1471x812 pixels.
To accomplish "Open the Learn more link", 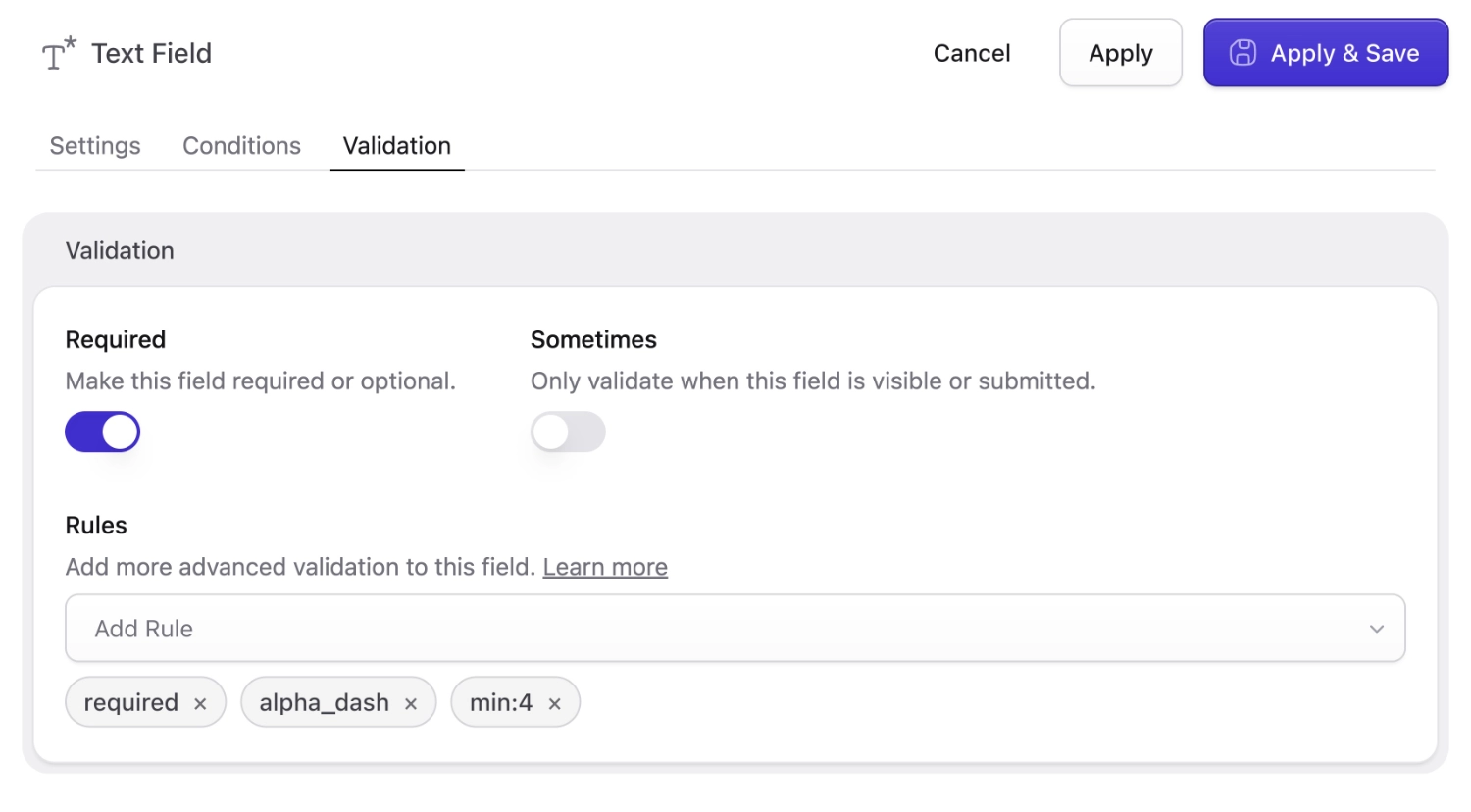I will coord(605,567).
